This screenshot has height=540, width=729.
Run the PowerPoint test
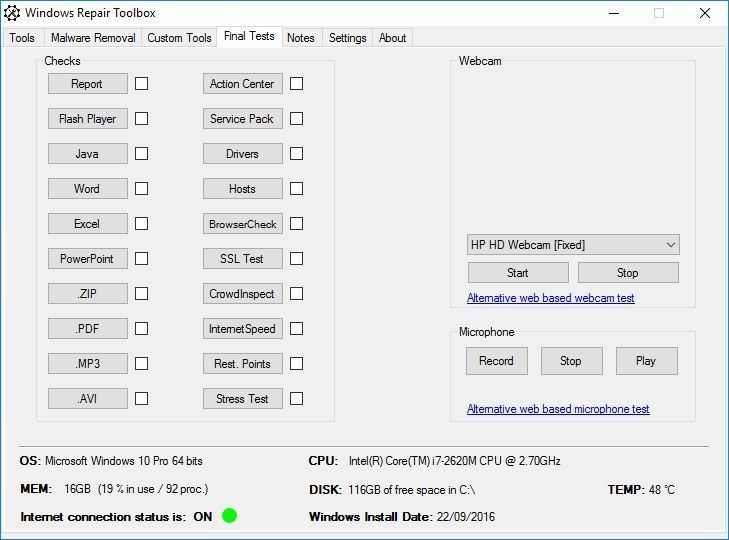[87, 259]
